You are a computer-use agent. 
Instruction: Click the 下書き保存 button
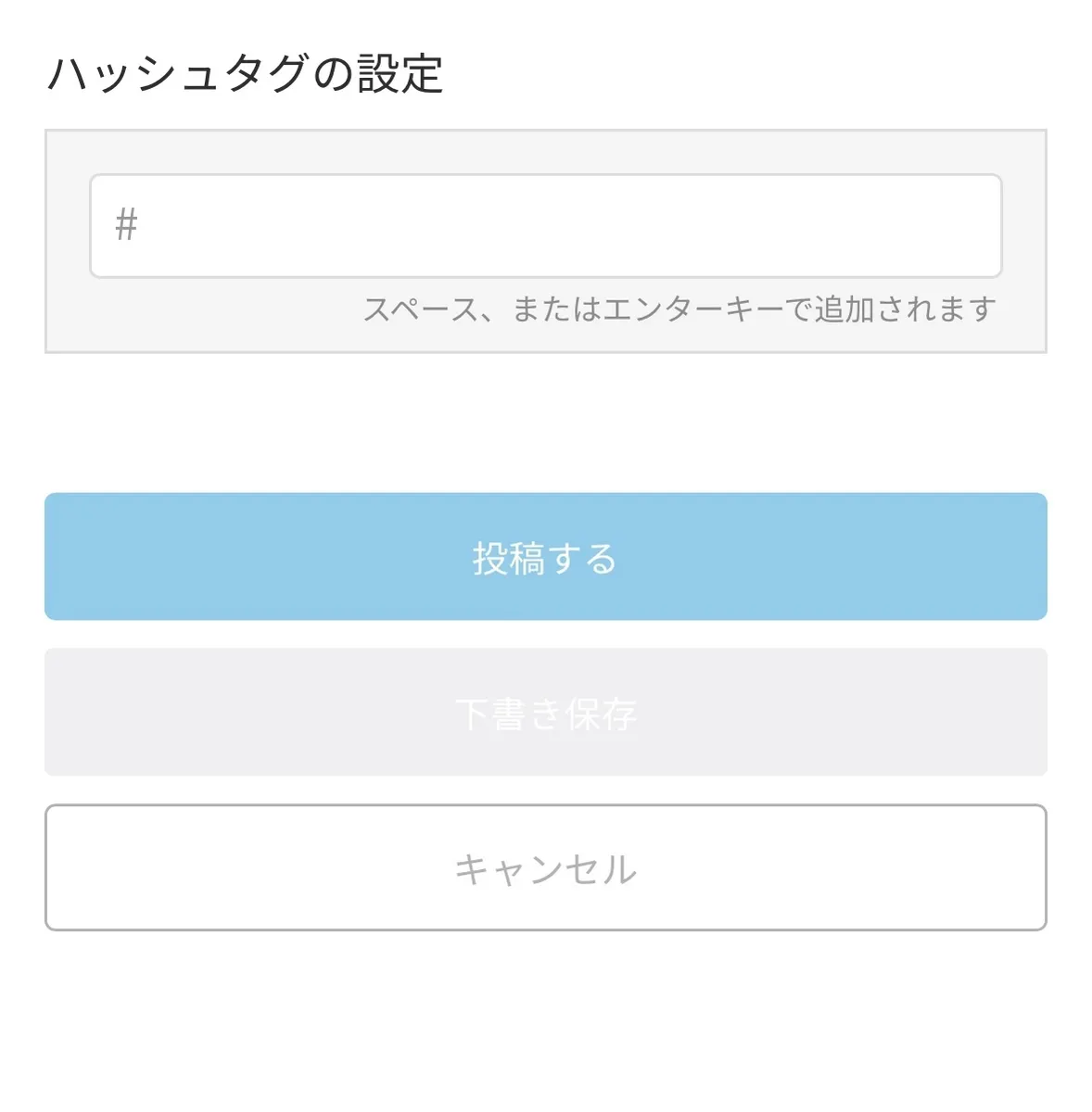click(545, 713)
